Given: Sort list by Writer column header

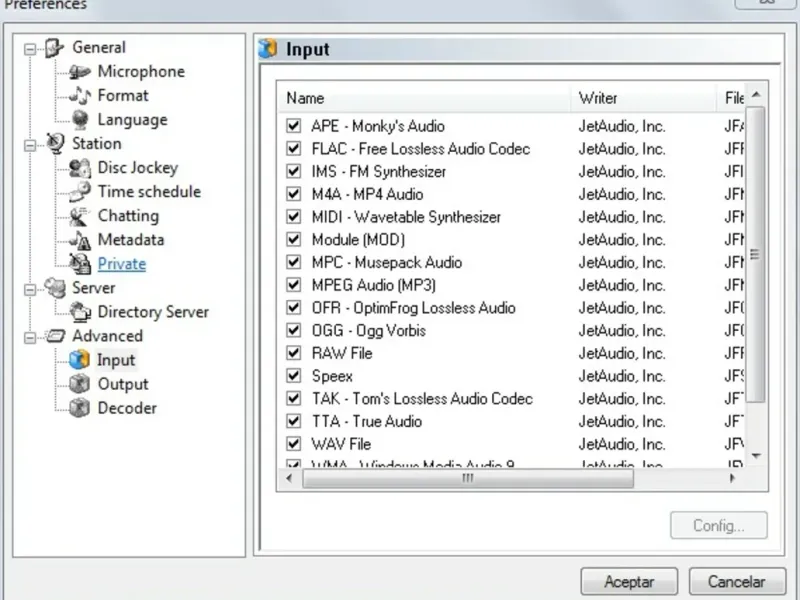Looking at the screenshot, I should [643, 97].
